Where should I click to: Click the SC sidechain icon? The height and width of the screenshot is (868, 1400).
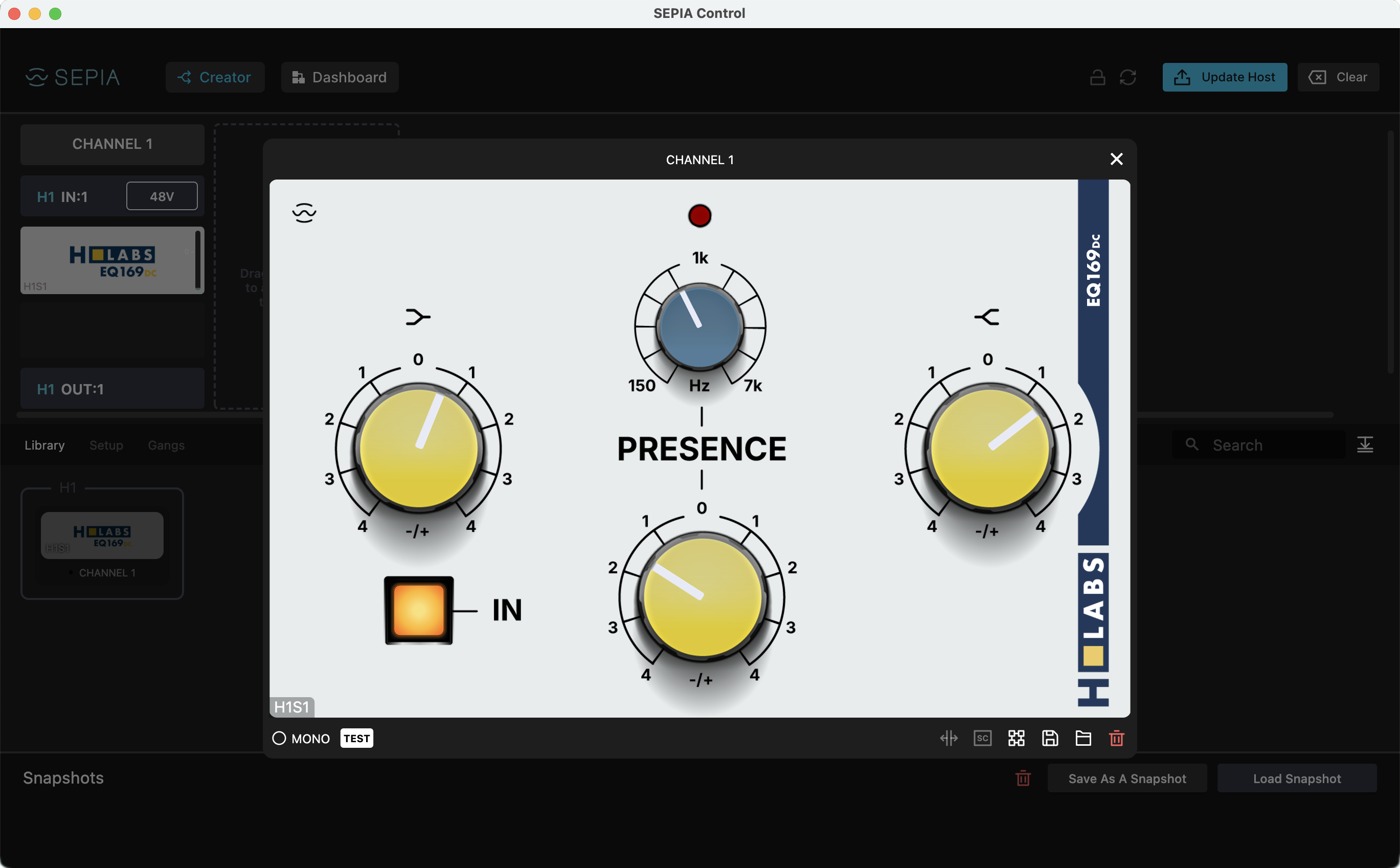(x=982, y=738)
